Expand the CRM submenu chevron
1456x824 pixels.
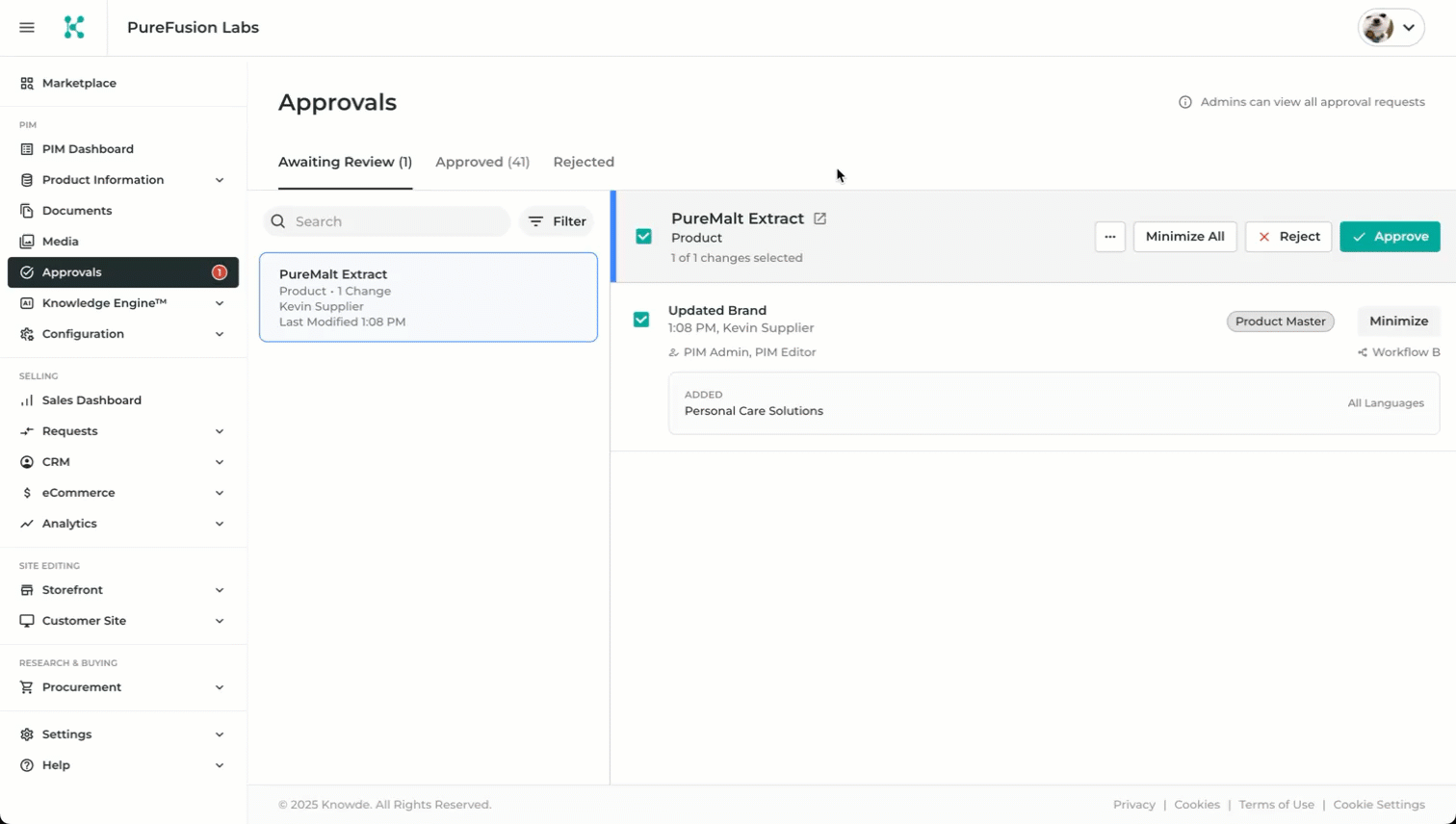220,462
